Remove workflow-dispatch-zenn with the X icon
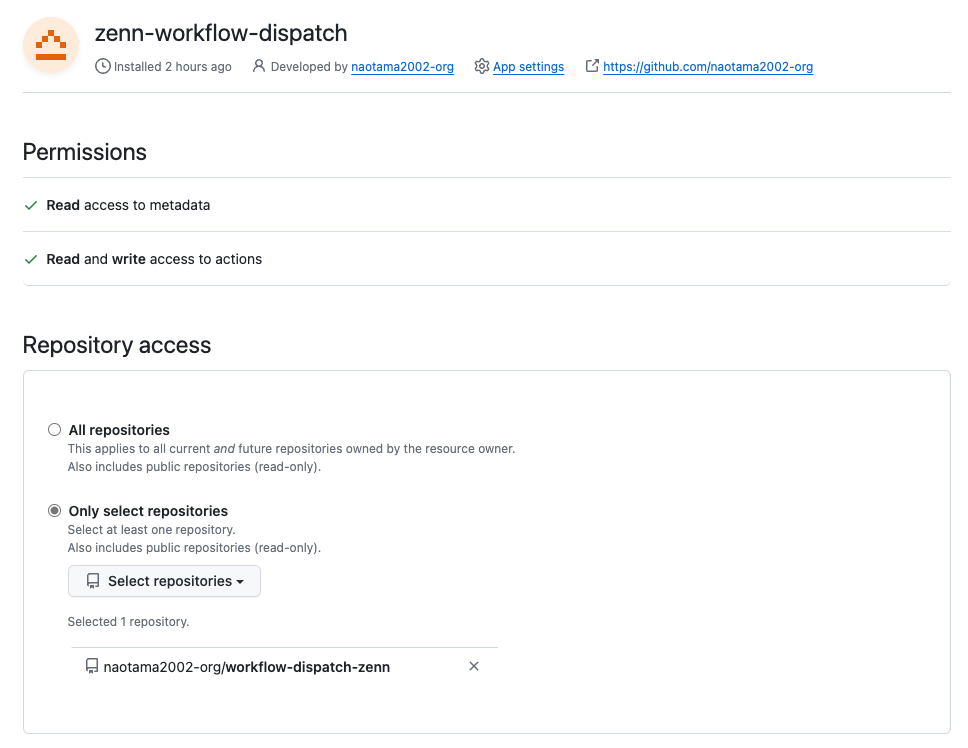Screen dimensions: 968x748 (474, 666)
